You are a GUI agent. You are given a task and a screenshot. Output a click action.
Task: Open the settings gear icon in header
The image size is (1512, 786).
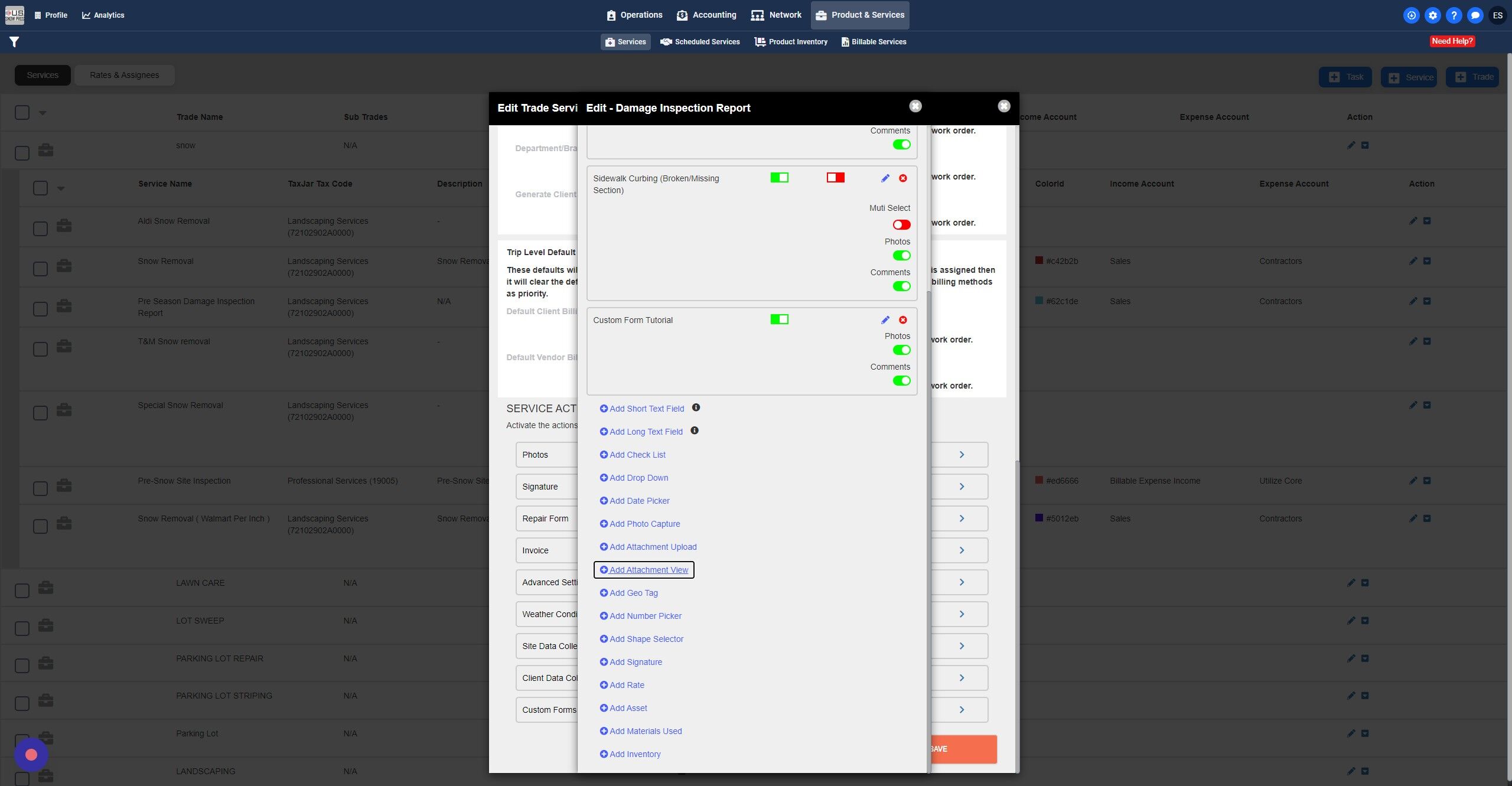(x=1433, y=15)
